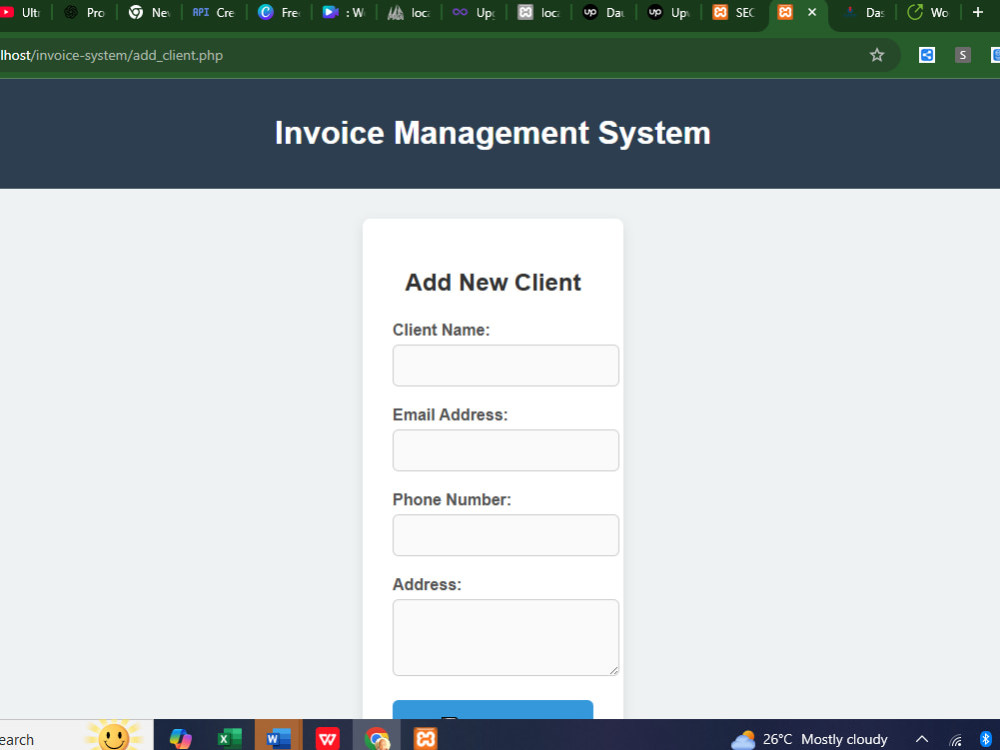Switch to the 'Dau' Upwork tab

coord(604,12)
